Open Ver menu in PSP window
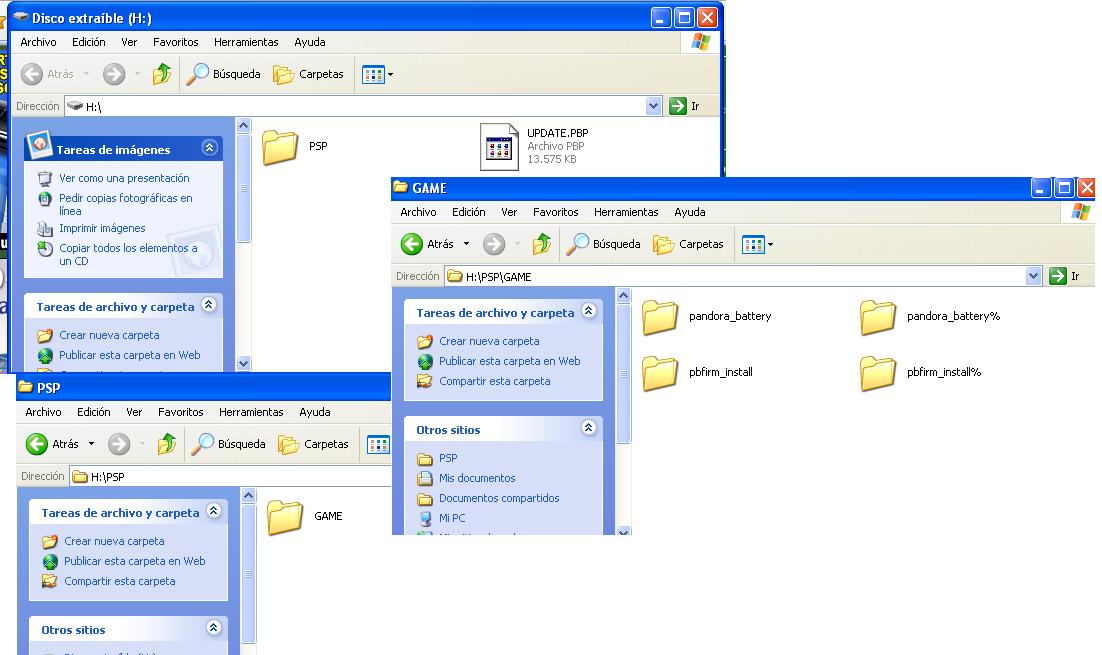Viewport: 1102px width, 655px height. (x=134, y=413)
